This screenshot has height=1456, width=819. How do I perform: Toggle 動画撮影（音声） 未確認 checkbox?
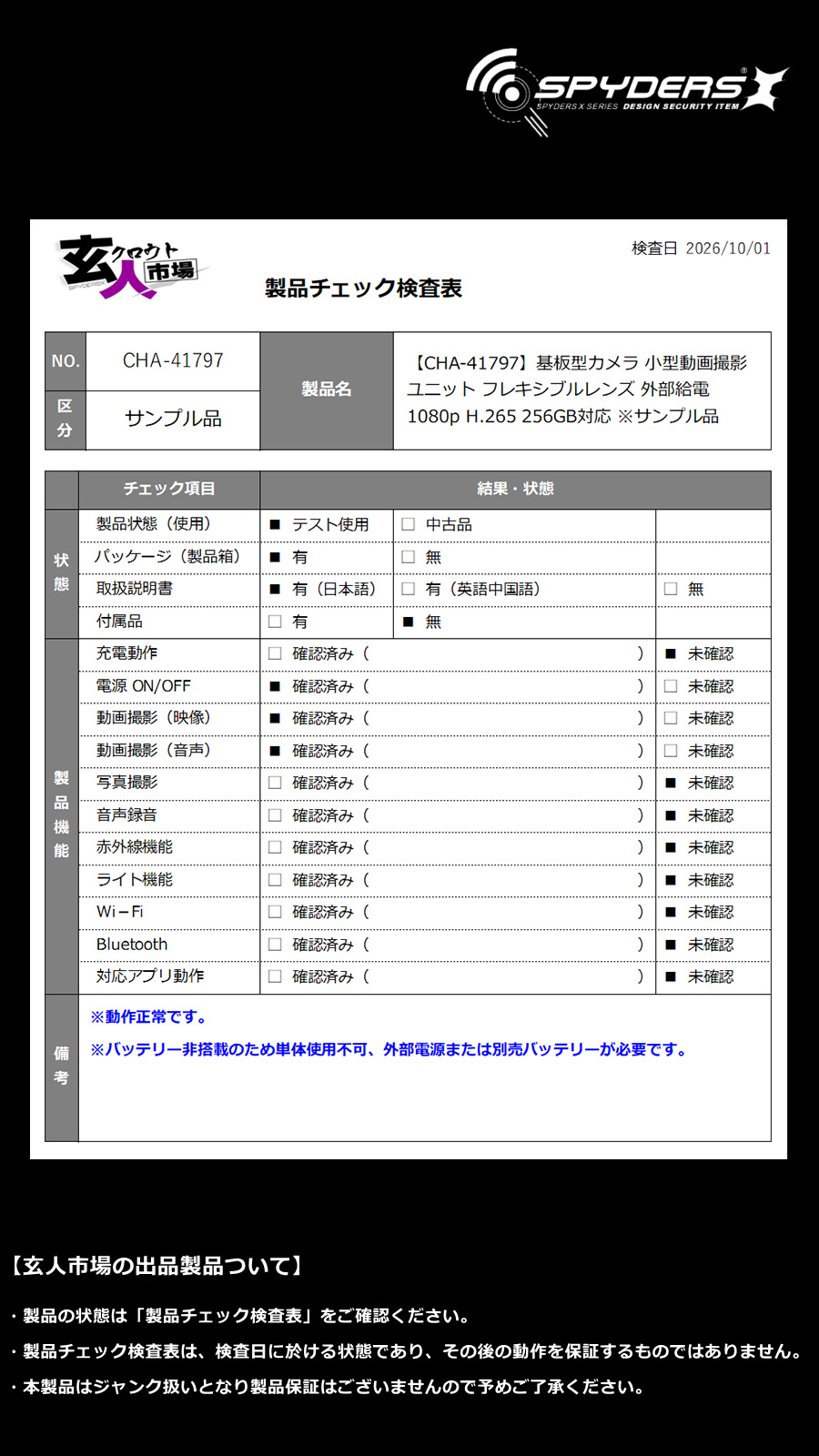point(671,751)
